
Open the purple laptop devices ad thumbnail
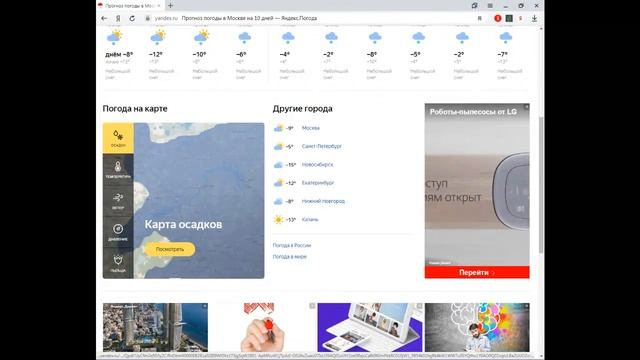click(370, 327)
